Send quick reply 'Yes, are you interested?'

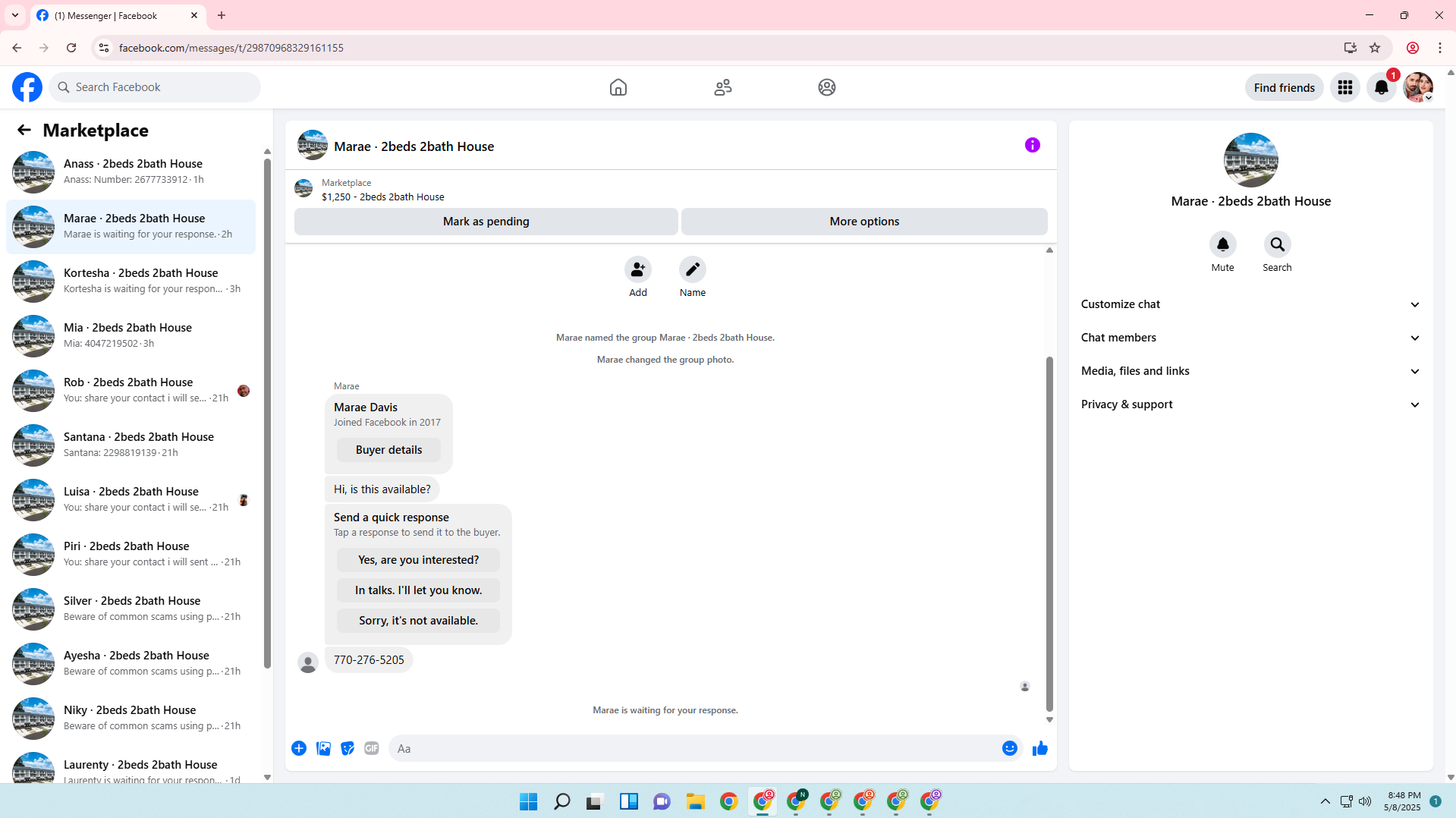pos(418,560)
